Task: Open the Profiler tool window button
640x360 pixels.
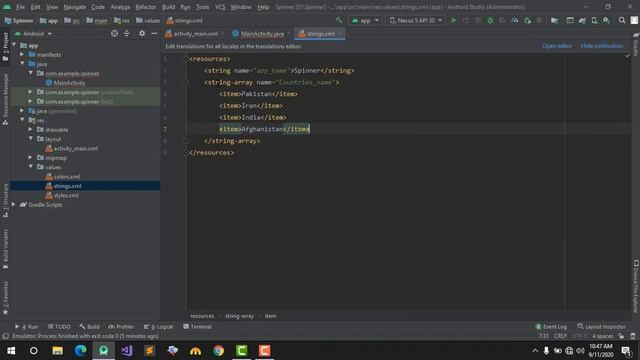Action: click(x=121, y=327)
